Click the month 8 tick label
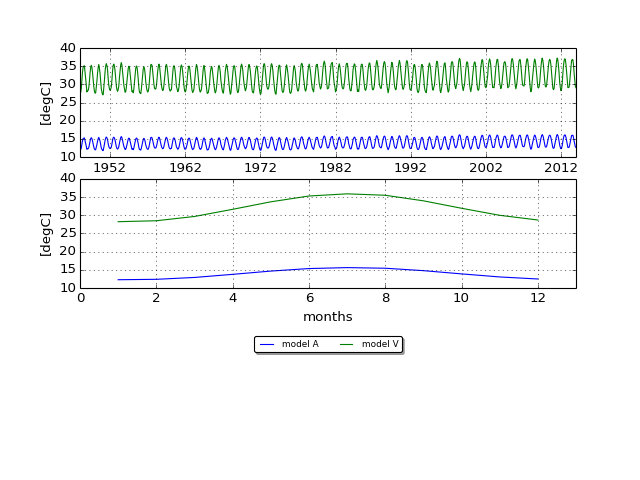640x480 pixels. pos(386,298)
